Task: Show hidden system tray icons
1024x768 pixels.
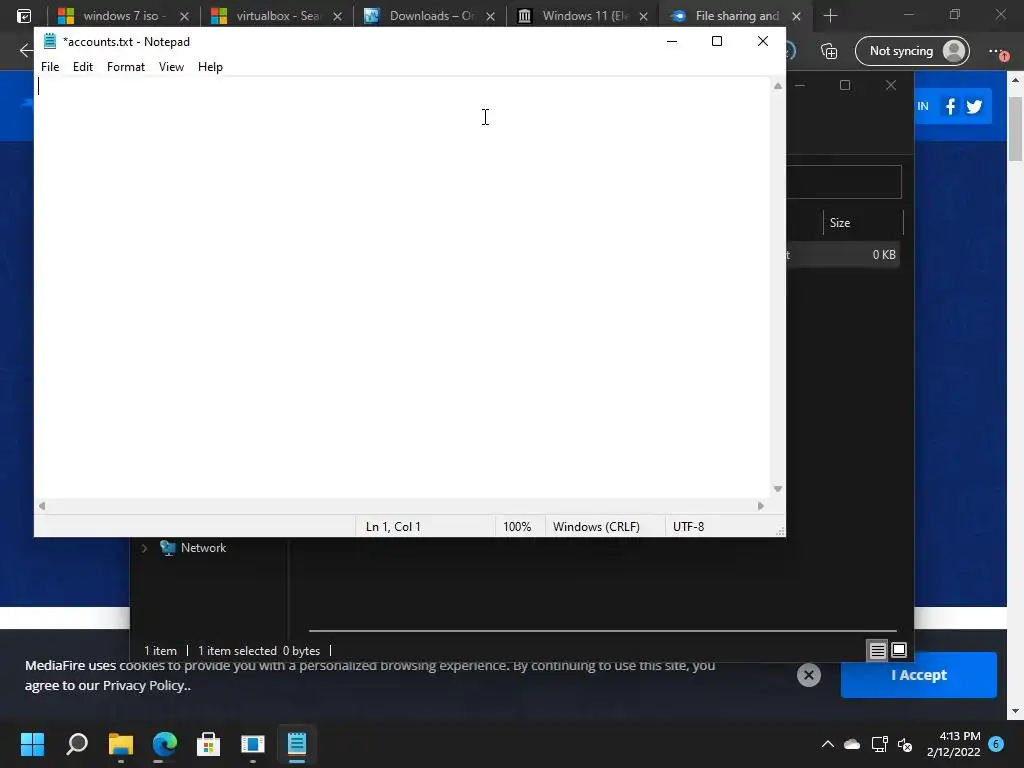Action: pyautogui.click(x=827, y=744)
